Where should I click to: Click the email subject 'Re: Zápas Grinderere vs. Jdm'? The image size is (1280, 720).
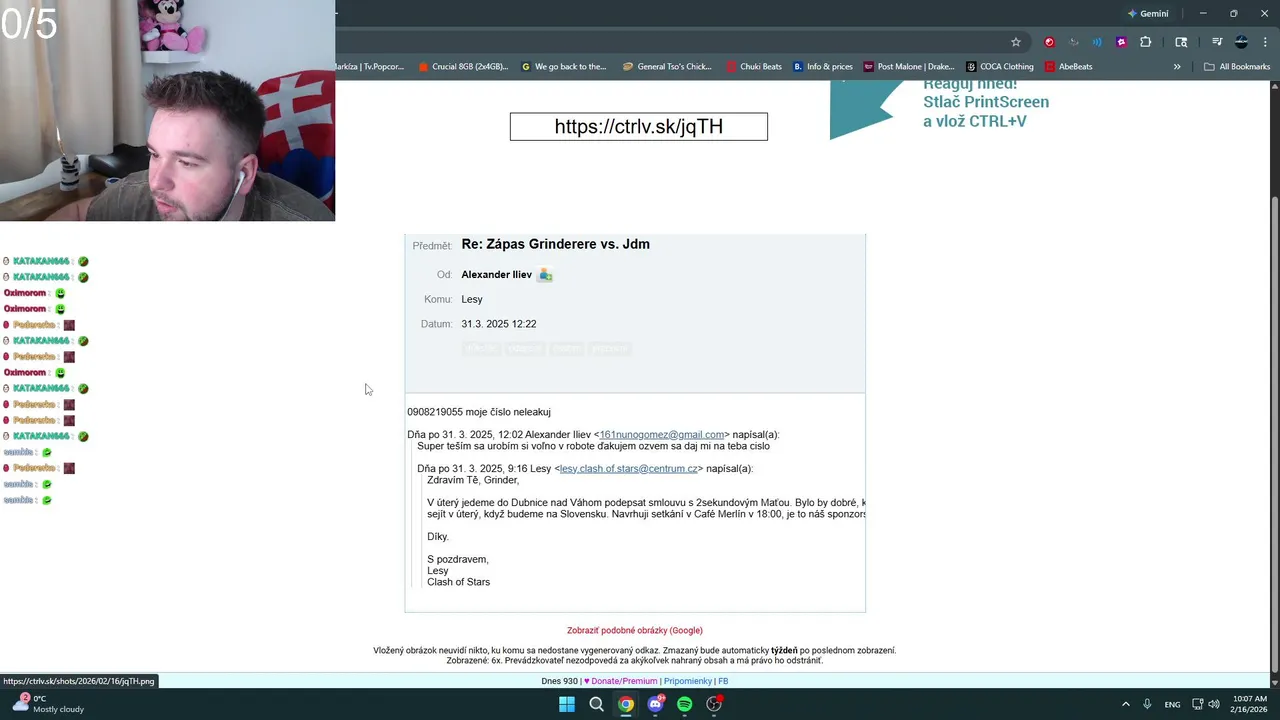pos(555,244)
